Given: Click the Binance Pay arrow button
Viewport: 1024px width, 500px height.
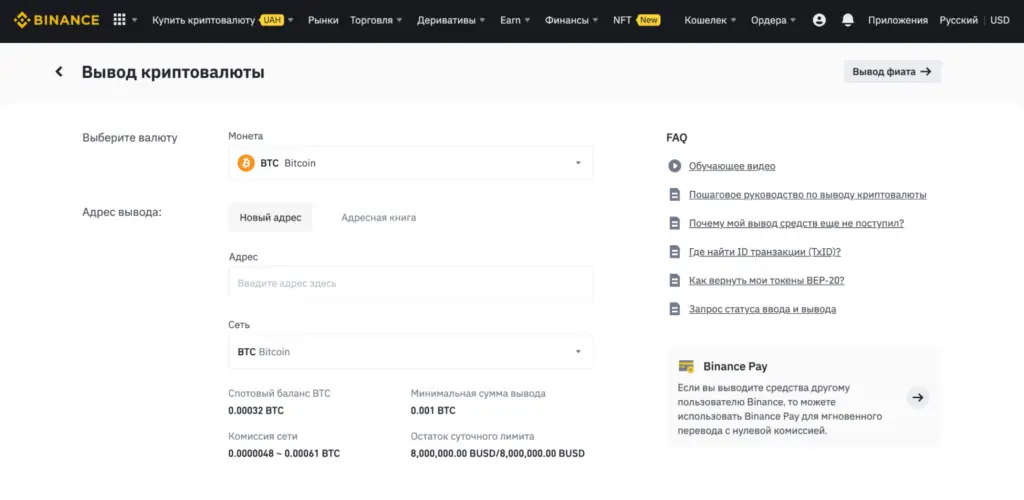Looking at the screenshot, I should (918, 398).
